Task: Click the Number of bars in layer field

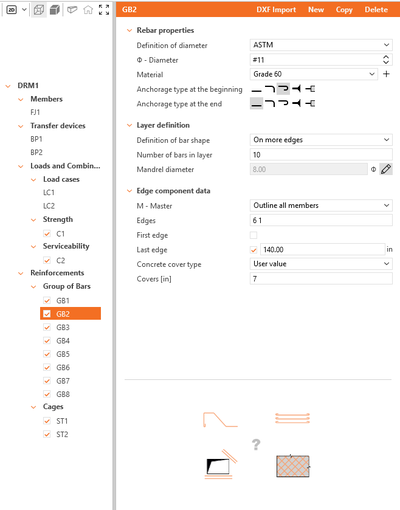Action: pos(321,155)
